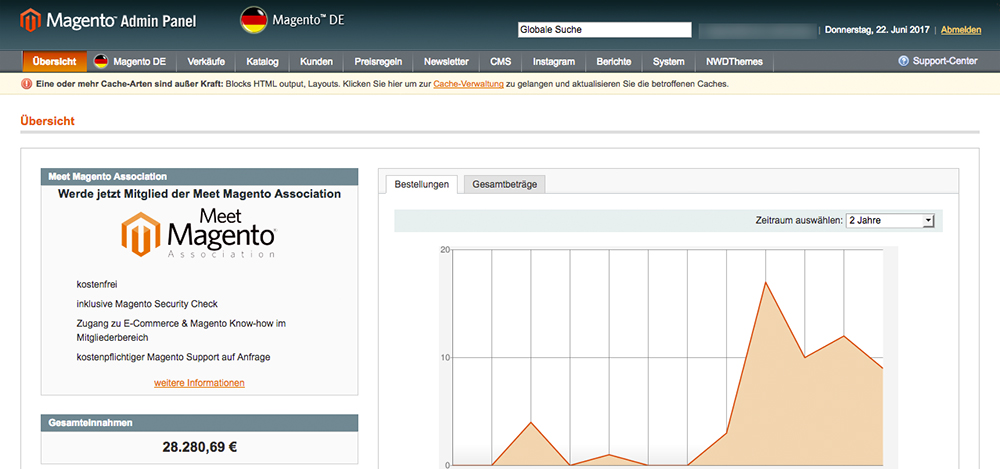Click the orders chart highest peak
1000x469 pixels.
coord(765,282)
